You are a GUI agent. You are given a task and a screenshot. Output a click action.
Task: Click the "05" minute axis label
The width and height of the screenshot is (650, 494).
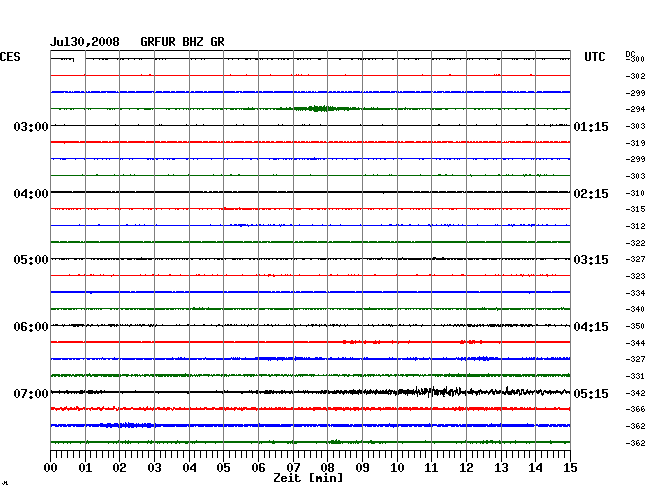pos(223,468)
